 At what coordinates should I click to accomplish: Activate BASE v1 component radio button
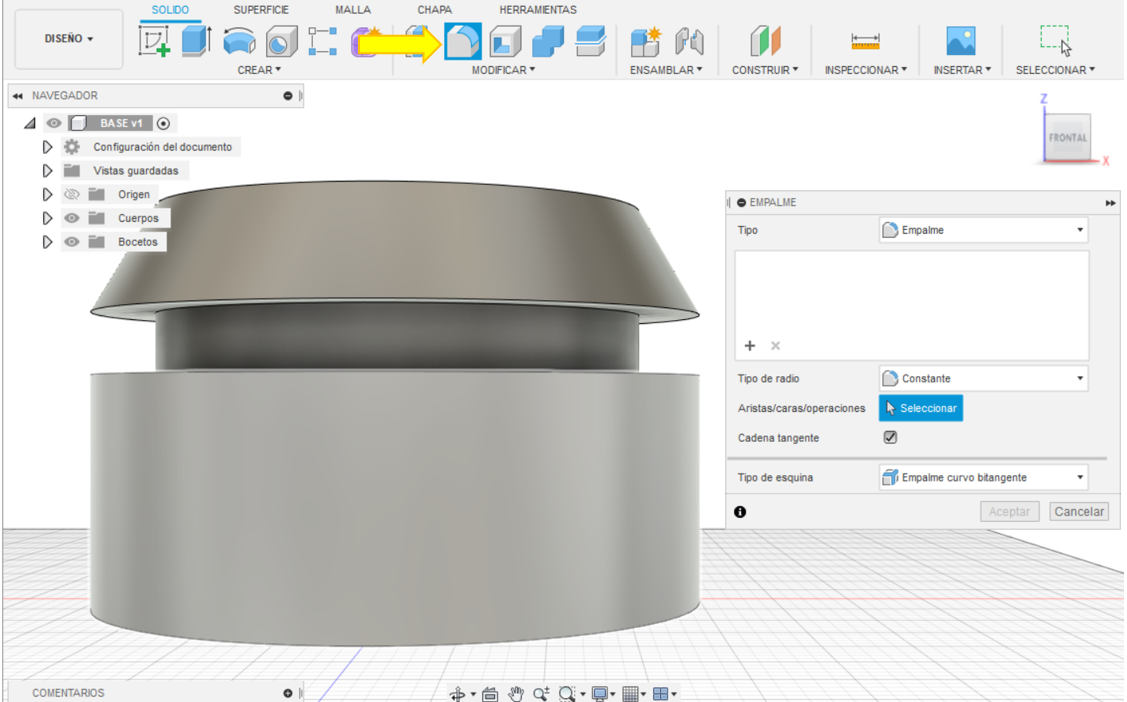164,124
